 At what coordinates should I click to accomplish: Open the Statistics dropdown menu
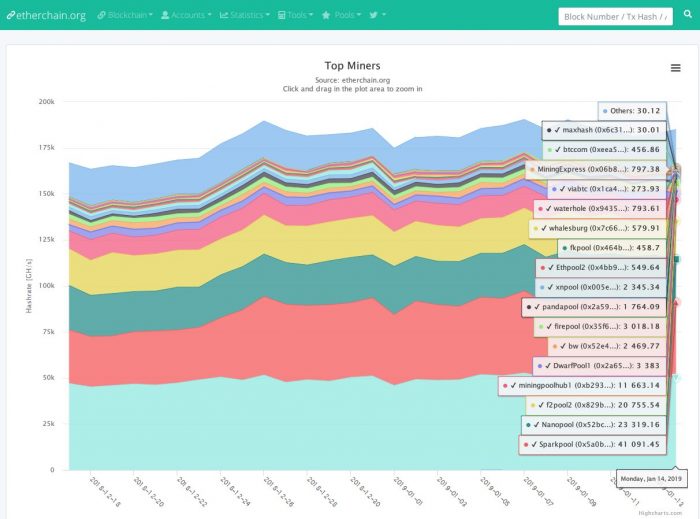(245, 15)
